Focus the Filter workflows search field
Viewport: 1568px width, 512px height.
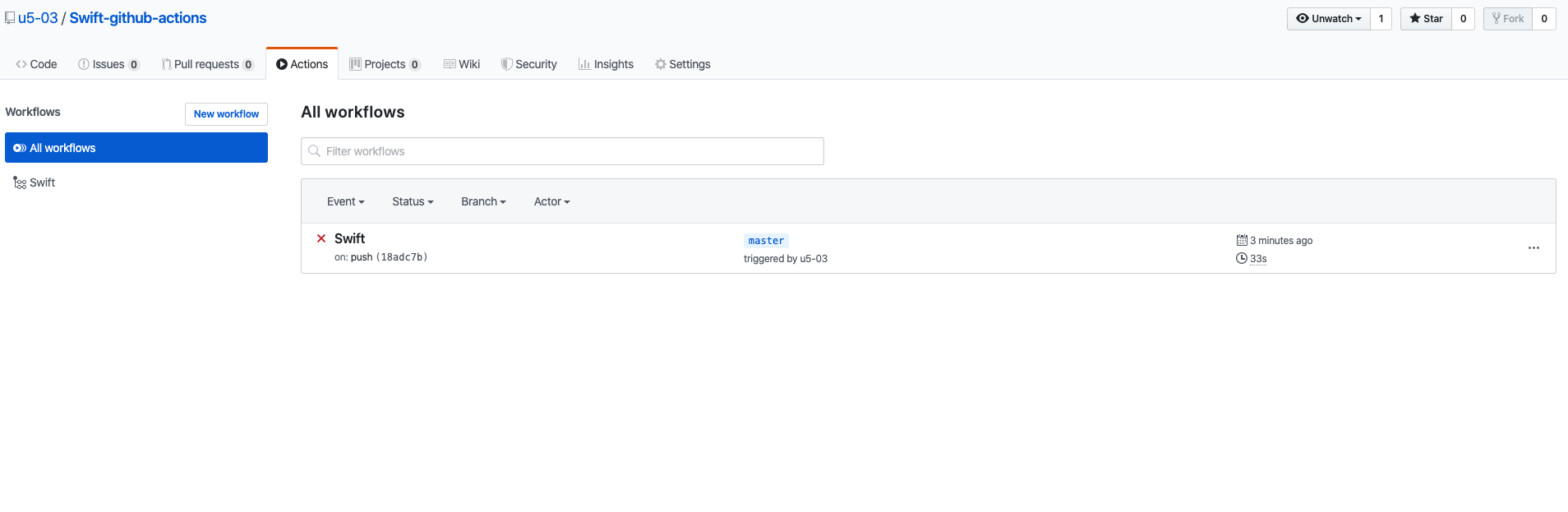(562, 151)
